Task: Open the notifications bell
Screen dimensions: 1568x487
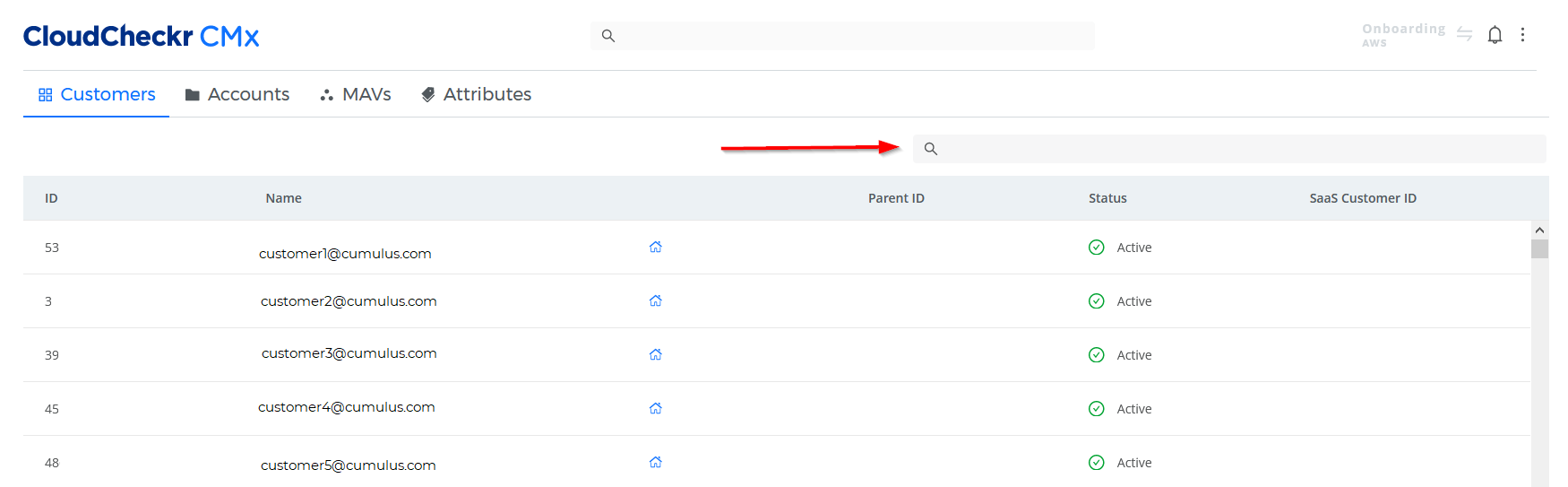Action: [1495, 35]
